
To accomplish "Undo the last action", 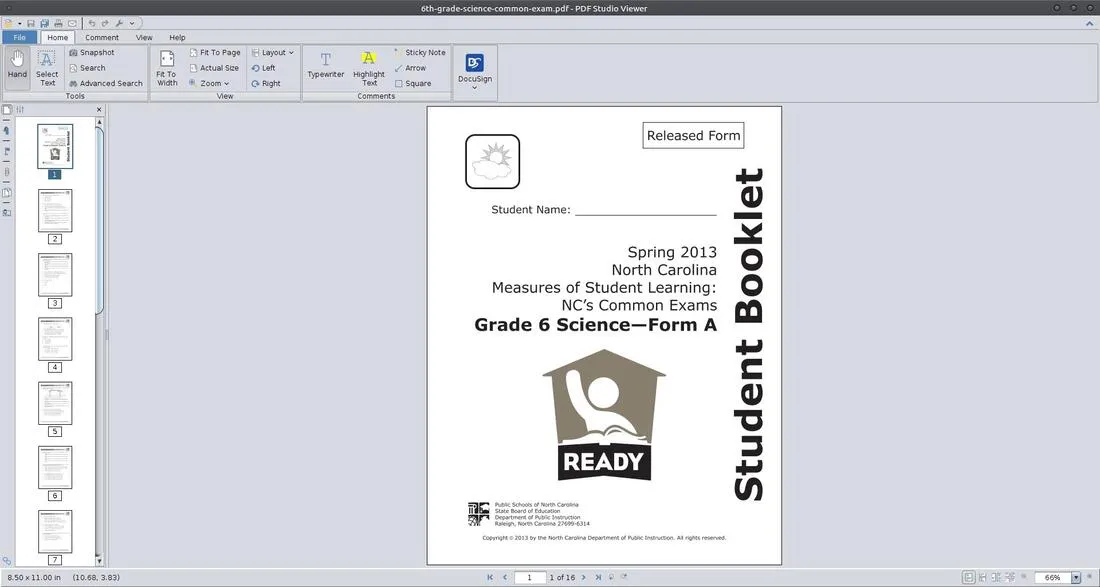I will tap(90, 22).
